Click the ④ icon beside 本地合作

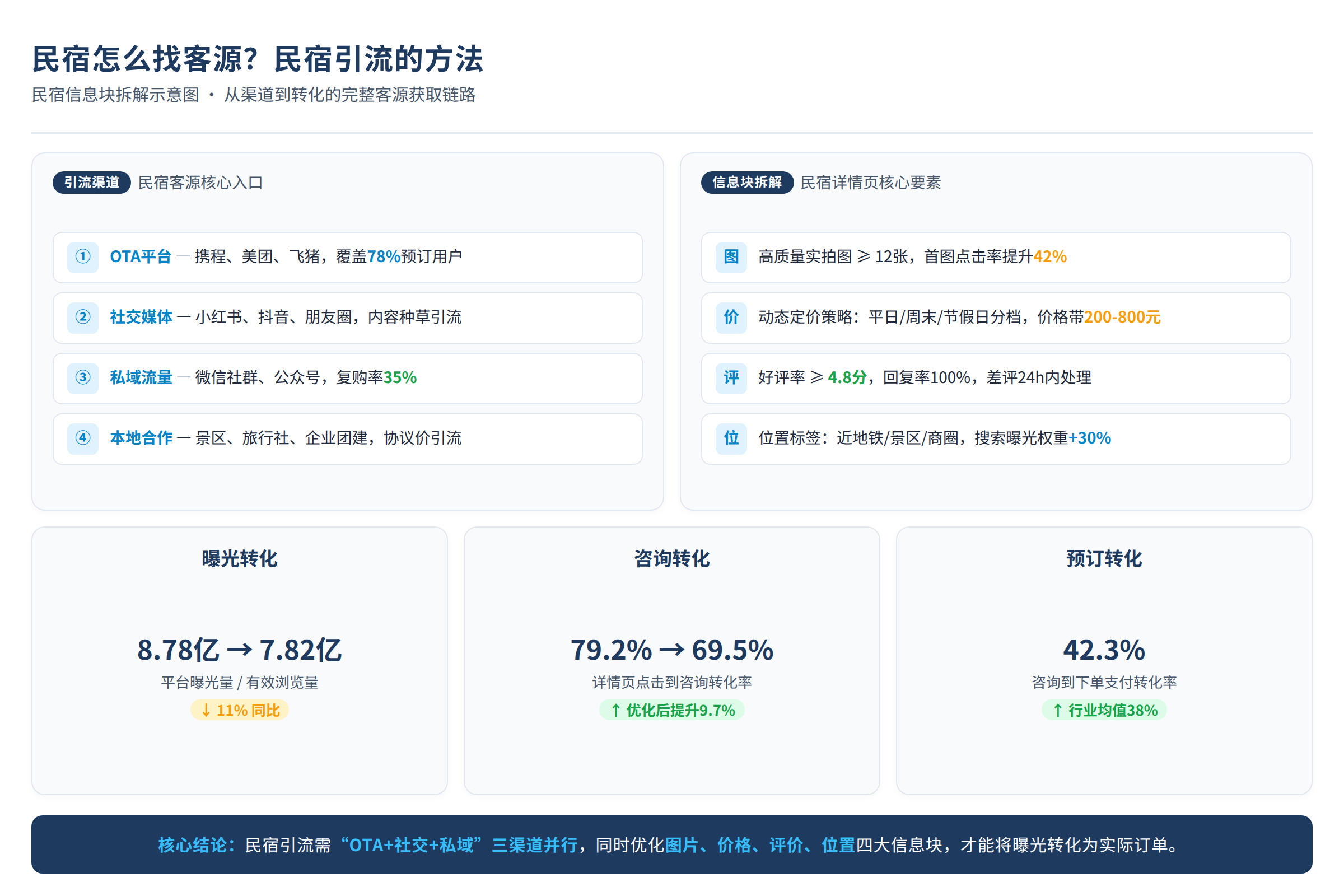point(83,439)
